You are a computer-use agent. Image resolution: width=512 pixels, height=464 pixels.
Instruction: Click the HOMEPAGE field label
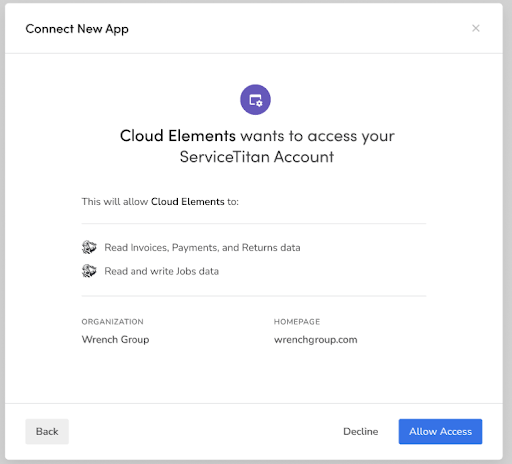(297, 322)
